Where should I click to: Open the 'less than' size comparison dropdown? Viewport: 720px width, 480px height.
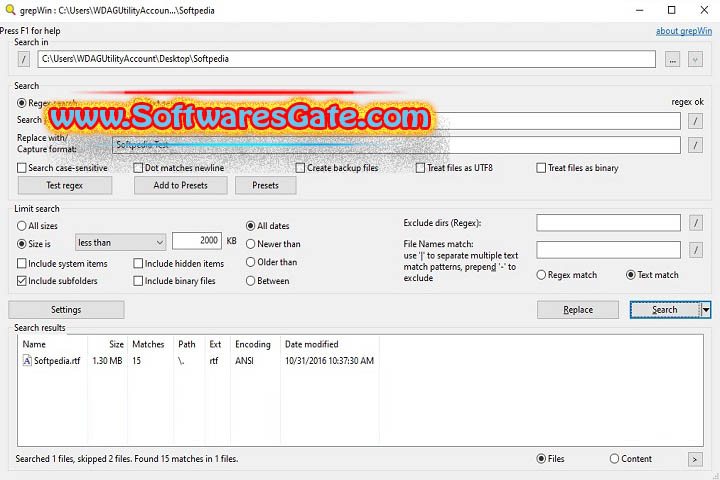[120, 243]
